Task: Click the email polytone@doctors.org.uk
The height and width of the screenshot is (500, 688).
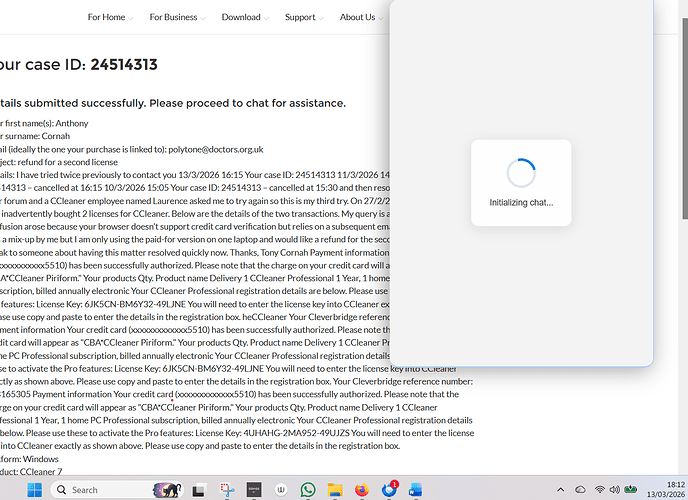Action: click(x=216, y=149)
